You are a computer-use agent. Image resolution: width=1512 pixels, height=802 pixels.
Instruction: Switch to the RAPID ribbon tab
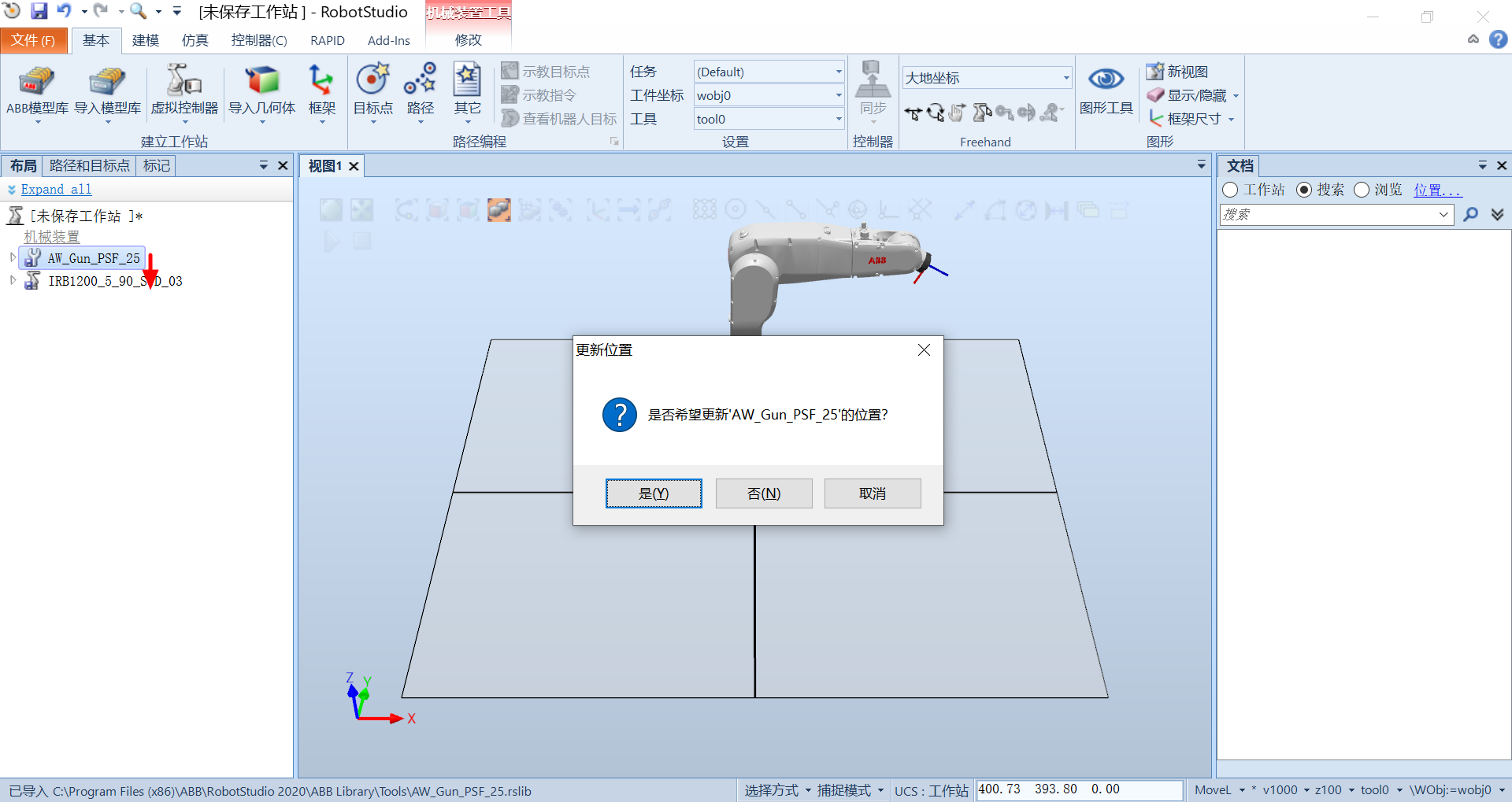(x=328, y=40)
